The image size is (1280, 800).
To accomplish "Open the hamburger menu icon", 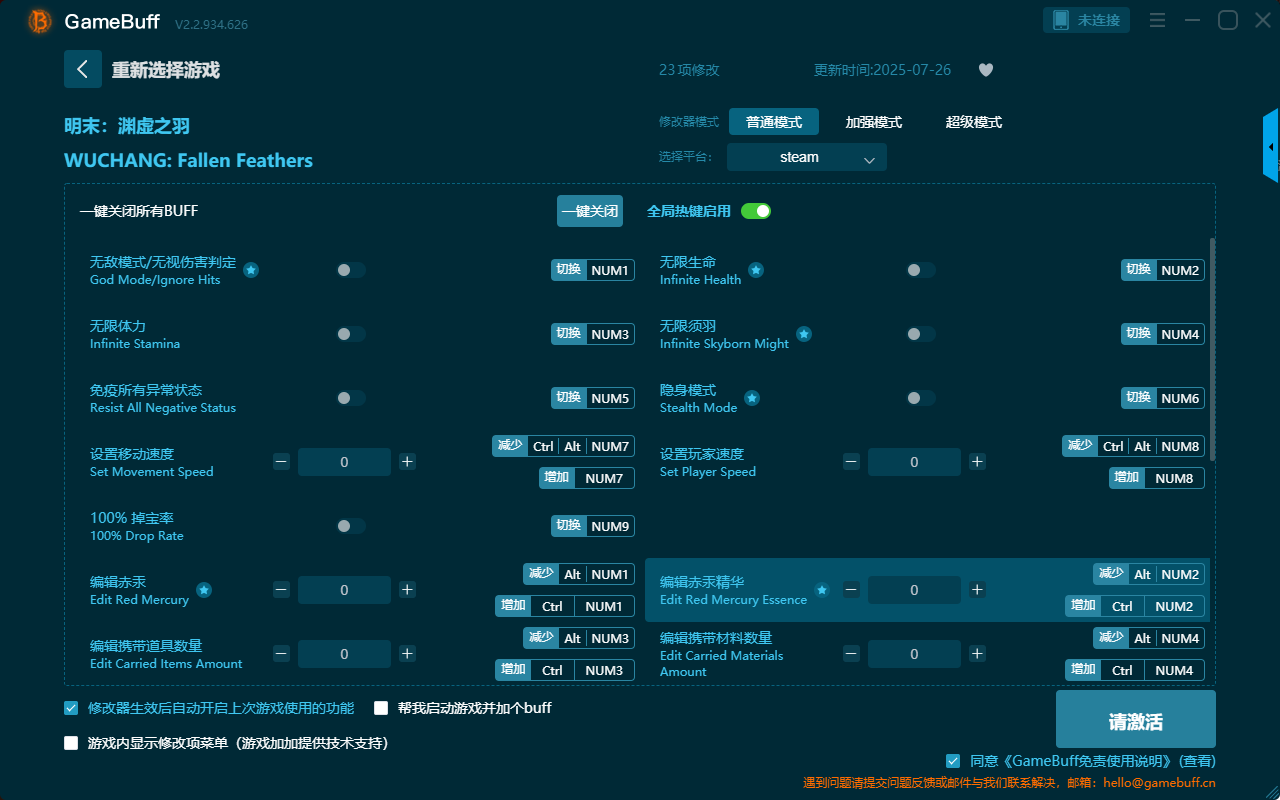I will click(1157, 20).
